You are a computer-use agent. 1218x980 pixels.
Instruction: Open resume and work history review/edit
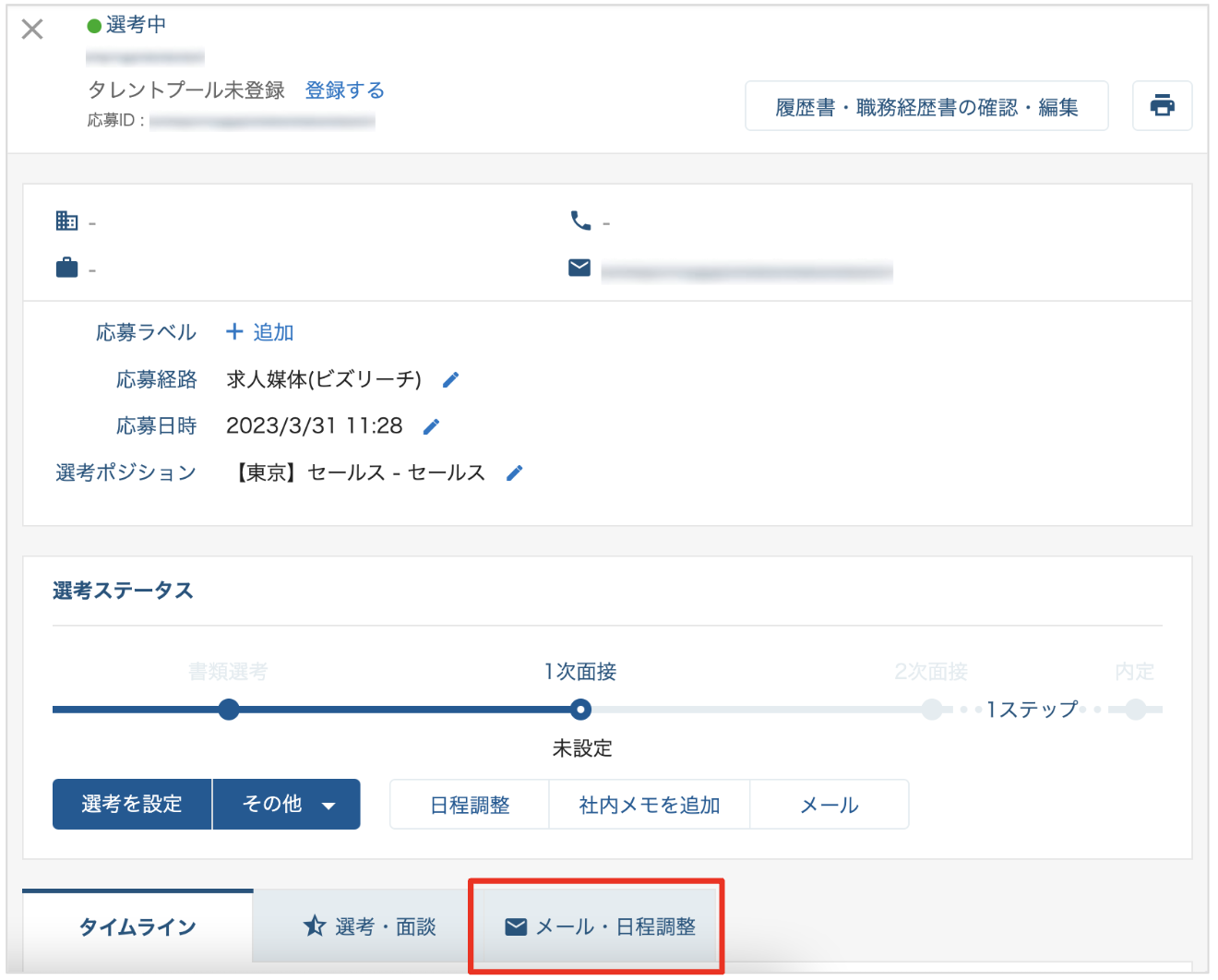coord(926,106)
